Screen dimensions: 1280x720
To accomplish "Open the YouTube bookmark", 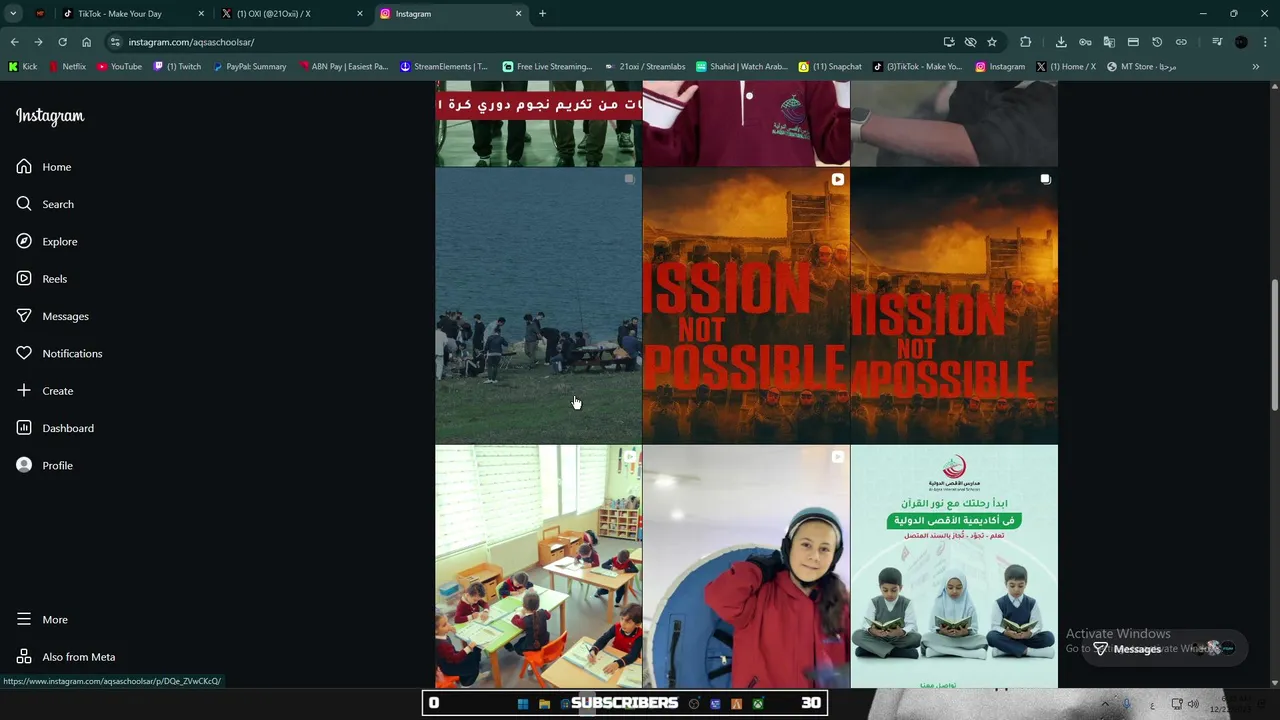I will point(120,67).
